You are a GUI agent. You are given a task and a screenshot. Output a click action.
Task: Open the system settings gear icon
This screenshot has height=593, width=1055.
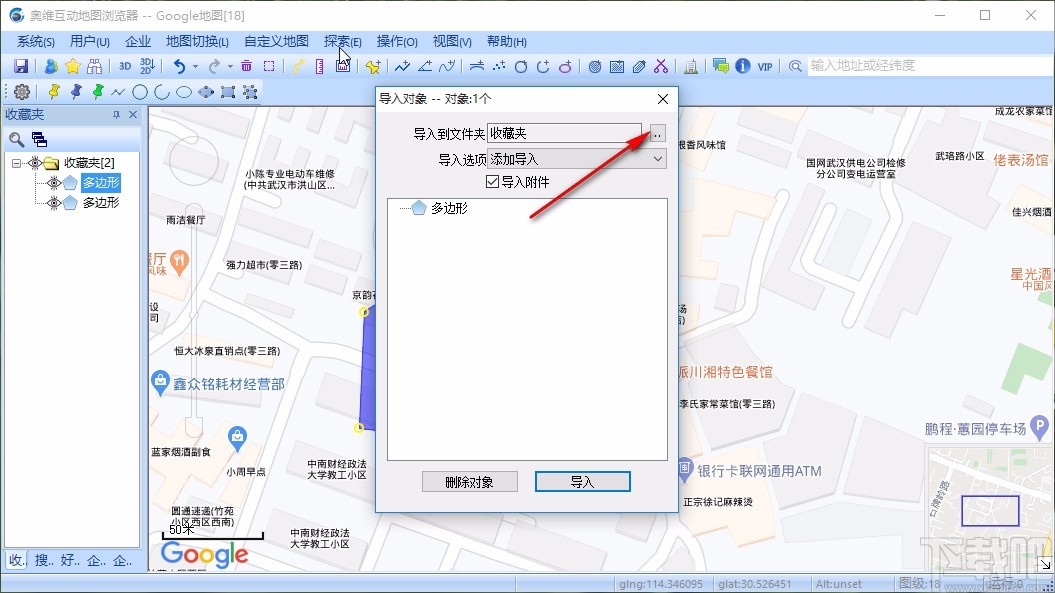20,91
